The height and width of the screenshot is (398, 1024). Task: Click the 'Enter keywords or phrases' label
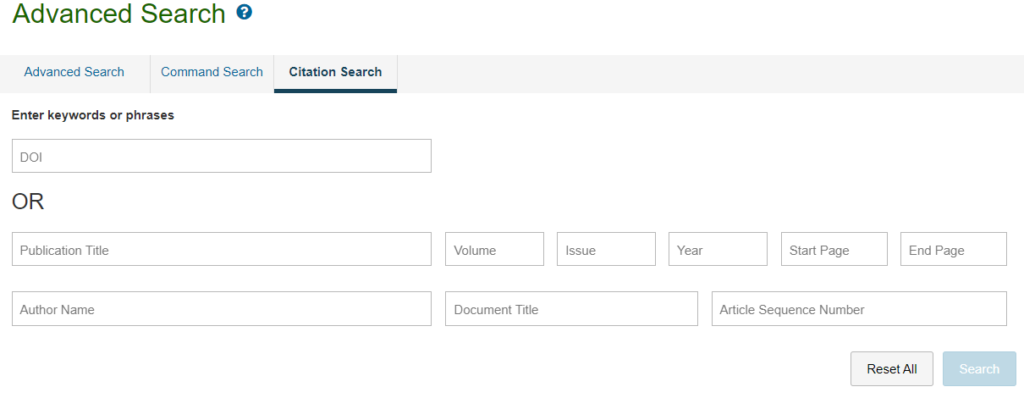93,116
